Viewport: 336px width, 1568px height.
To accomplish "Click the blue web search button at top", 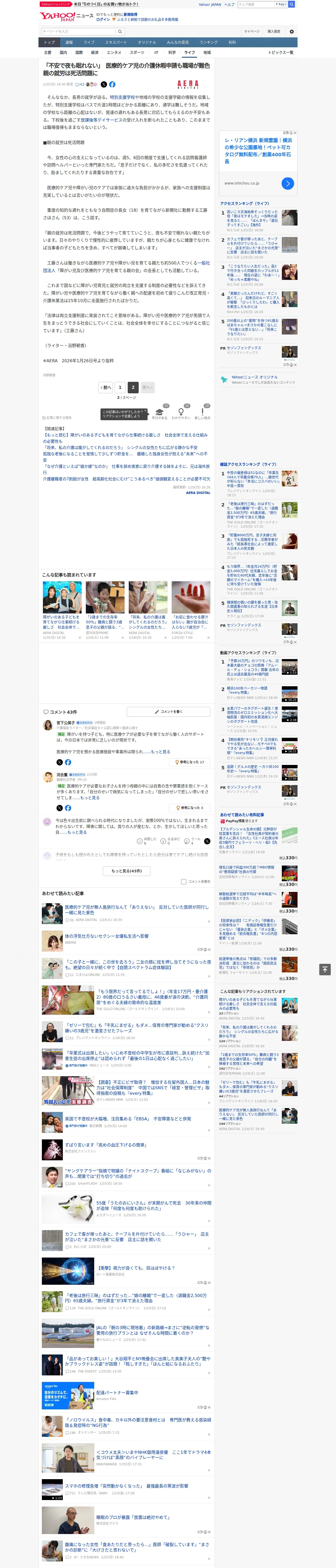I will 292,4.
